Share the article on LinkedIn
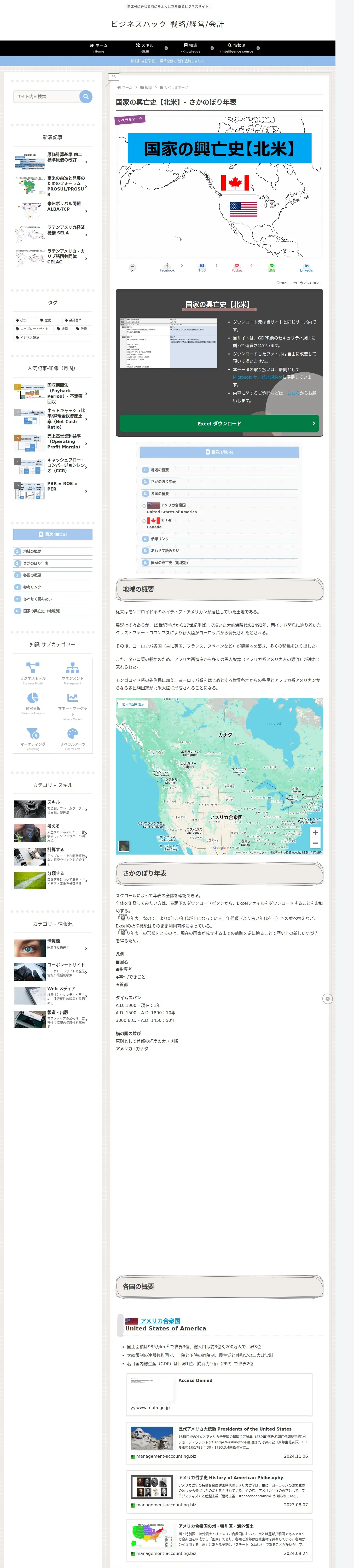354x1568 pixels. (306, 267)
